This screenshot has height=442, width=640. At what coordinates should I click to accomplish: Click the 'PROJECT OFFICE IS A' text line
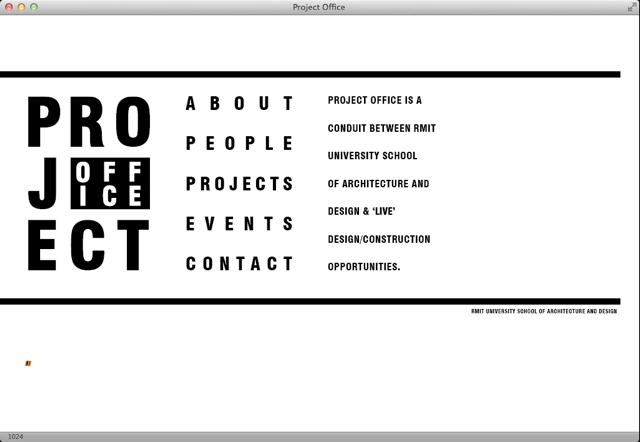(375, 100)
